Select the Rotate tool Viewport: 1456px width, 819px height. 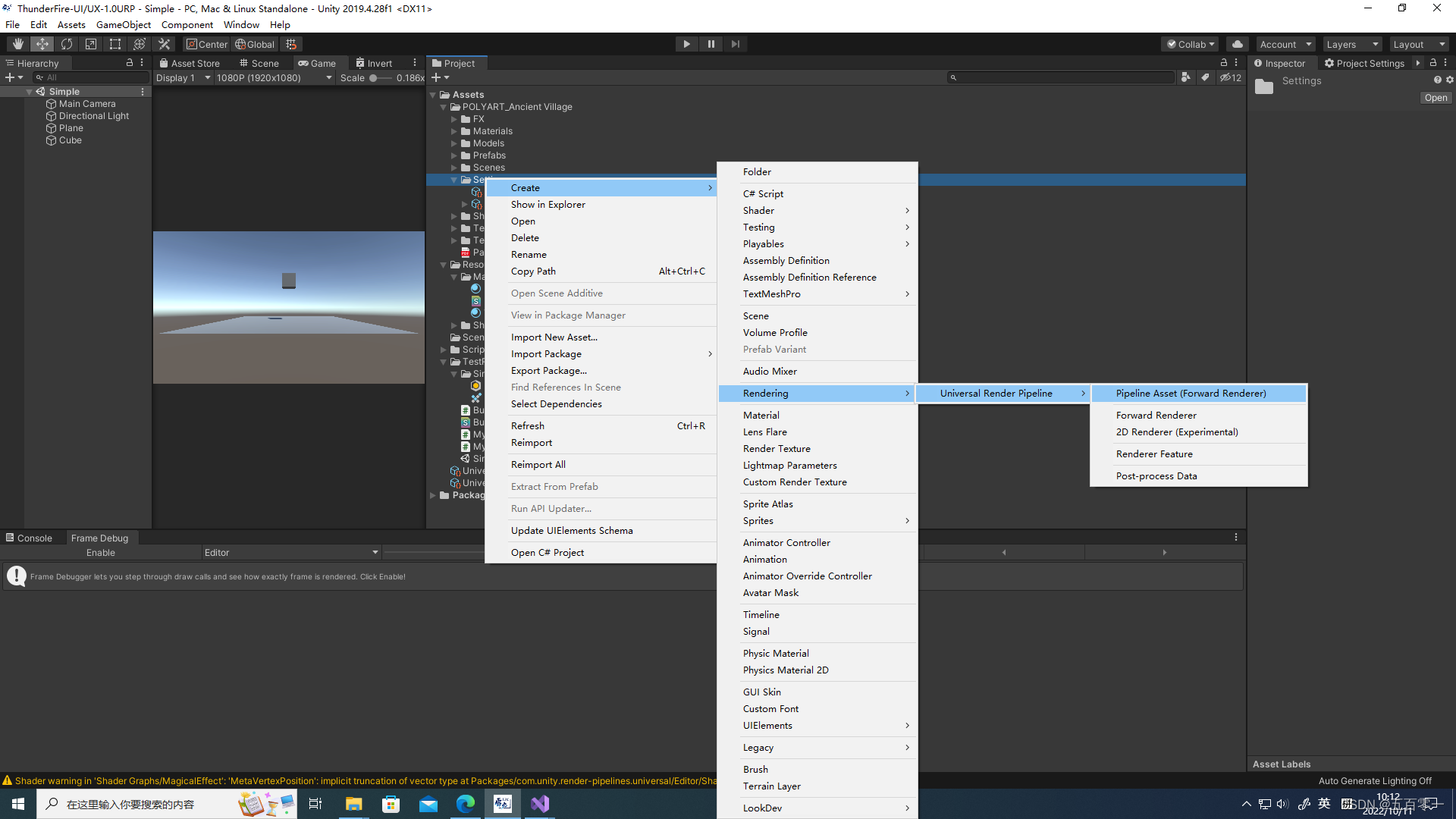pyautogui.click(x=66, y=43)
